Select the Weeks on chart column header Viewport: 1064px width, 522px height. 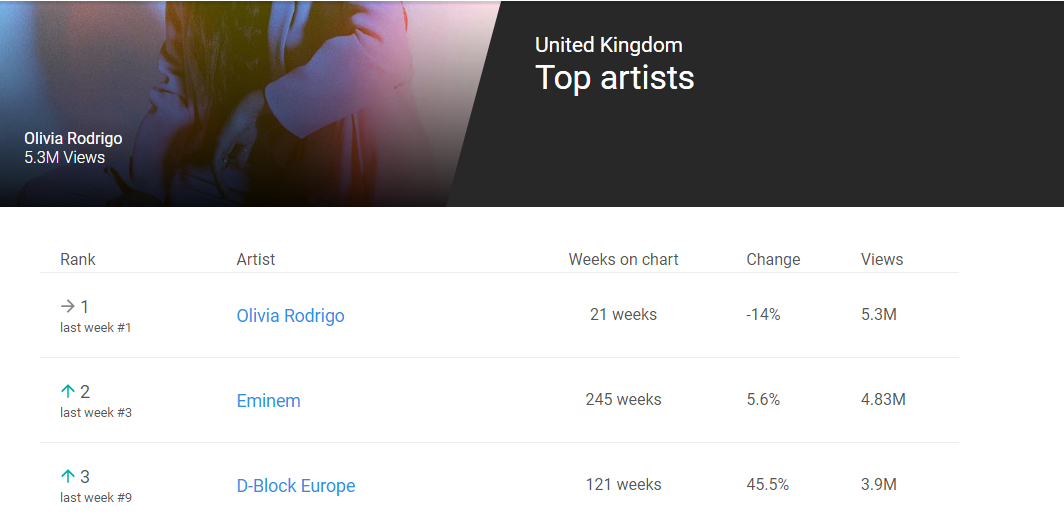click(624, 259)
